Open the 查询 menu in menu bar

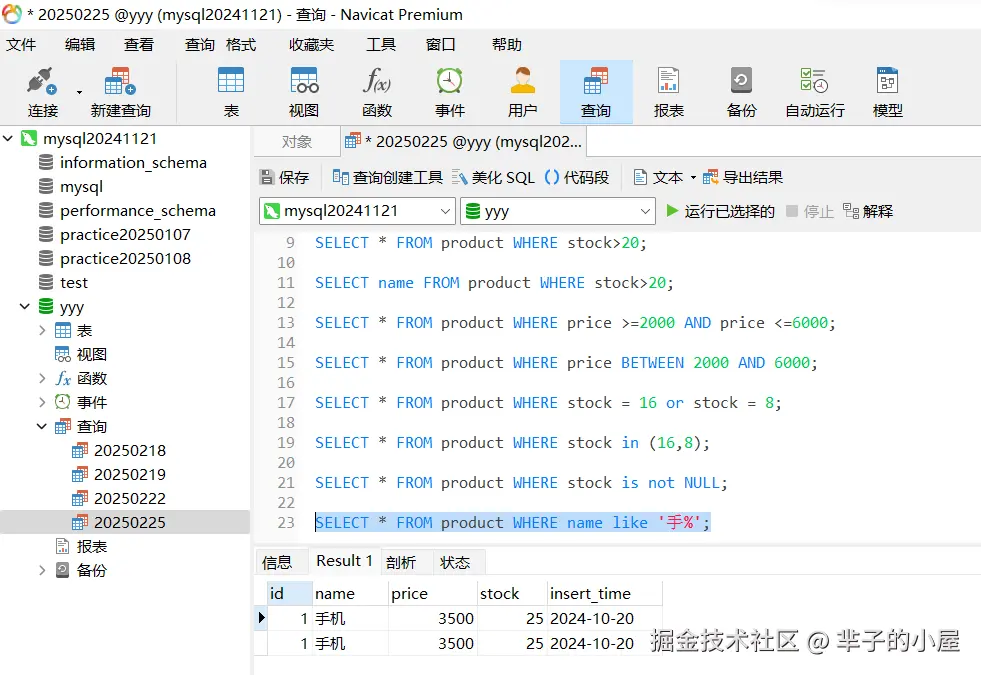[x=200, y=44]
